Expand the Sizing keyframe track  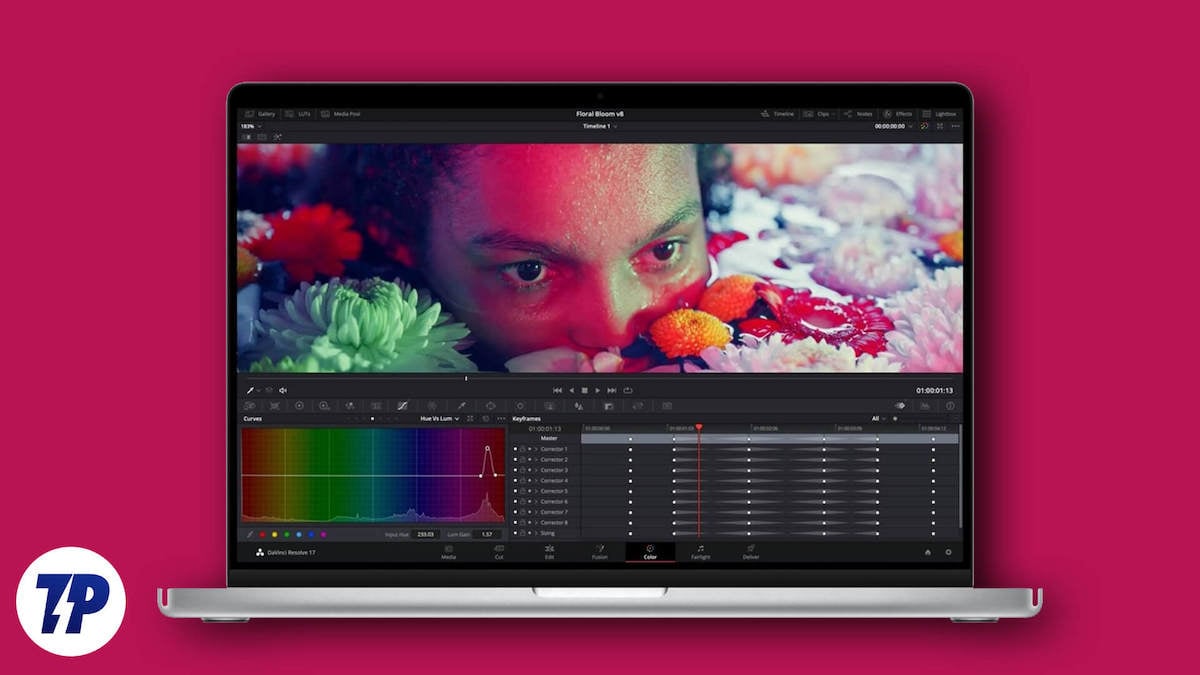535,533
